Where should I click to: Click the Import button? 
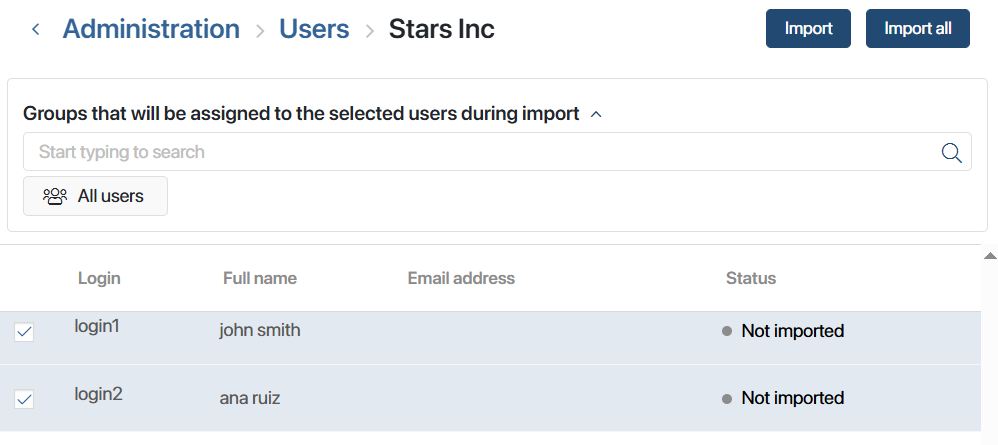point(808,29)
